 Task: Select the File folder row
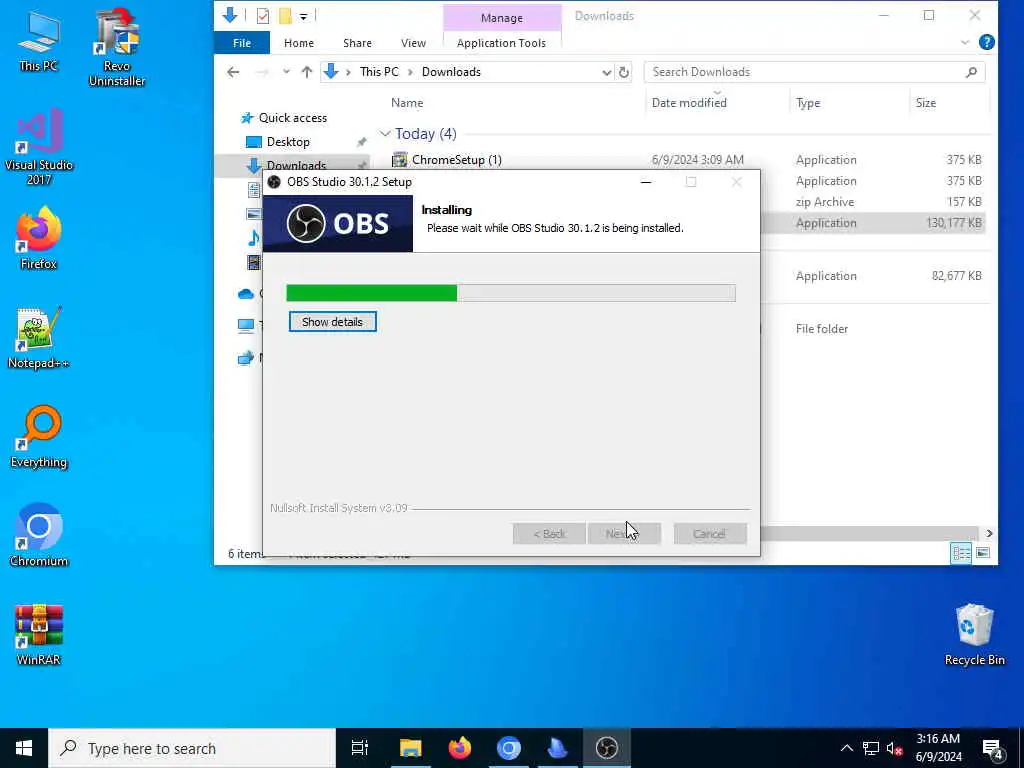873,329
